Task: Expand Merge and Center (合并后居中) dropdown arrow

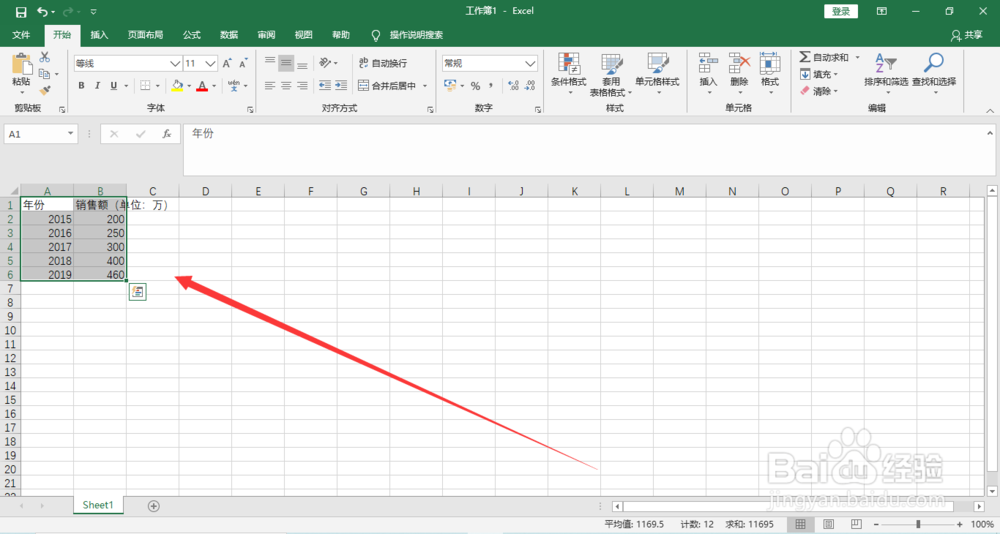Action: point(425,85)
